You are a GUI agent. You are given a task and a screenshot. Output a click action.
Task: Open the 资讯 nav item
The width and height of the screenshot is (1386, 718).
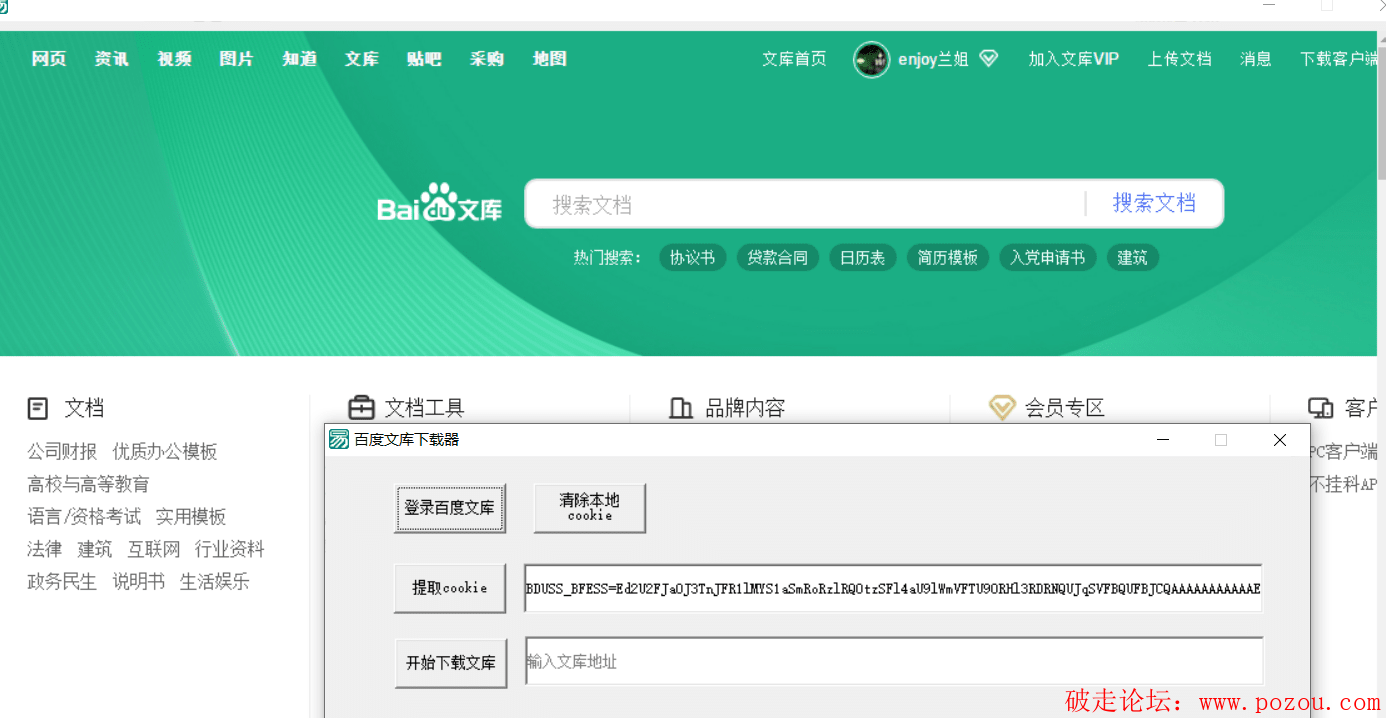[x=112, y=59]
